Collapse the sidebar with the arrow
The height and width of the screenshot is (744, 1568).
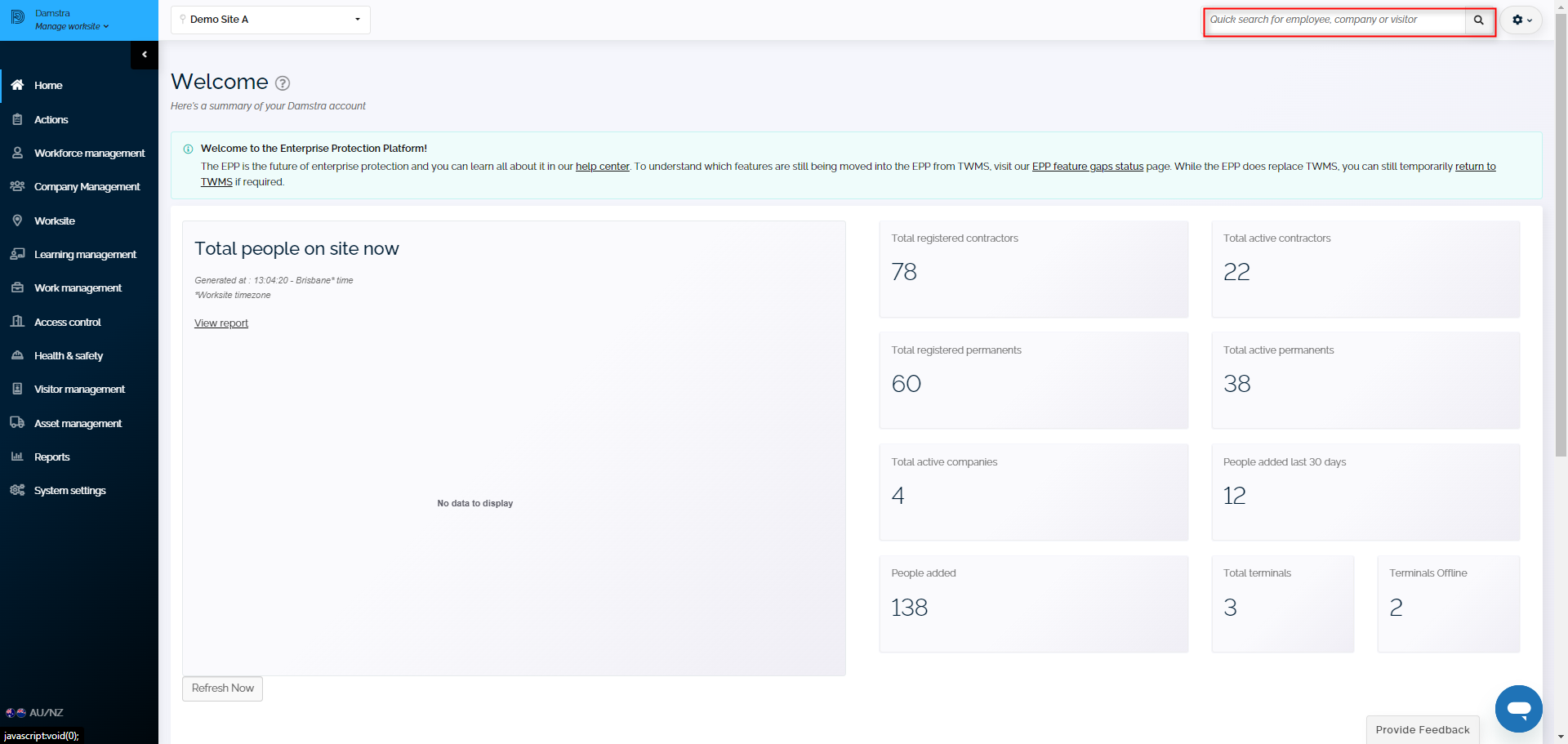[145, 55]
